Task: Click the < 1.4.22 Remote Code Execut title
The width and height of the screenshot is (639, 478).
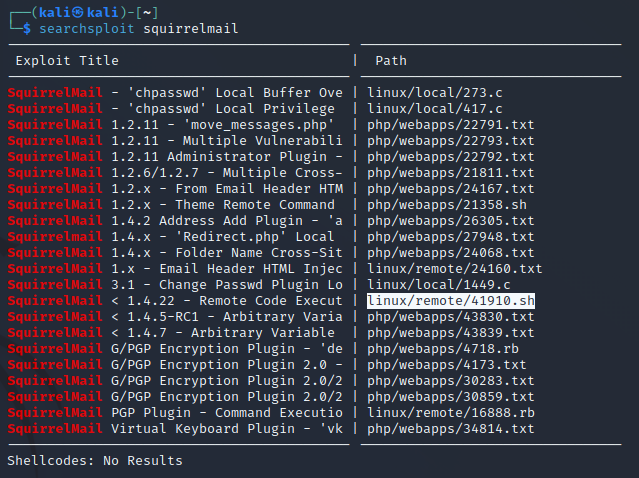Action: pos(175,301)
